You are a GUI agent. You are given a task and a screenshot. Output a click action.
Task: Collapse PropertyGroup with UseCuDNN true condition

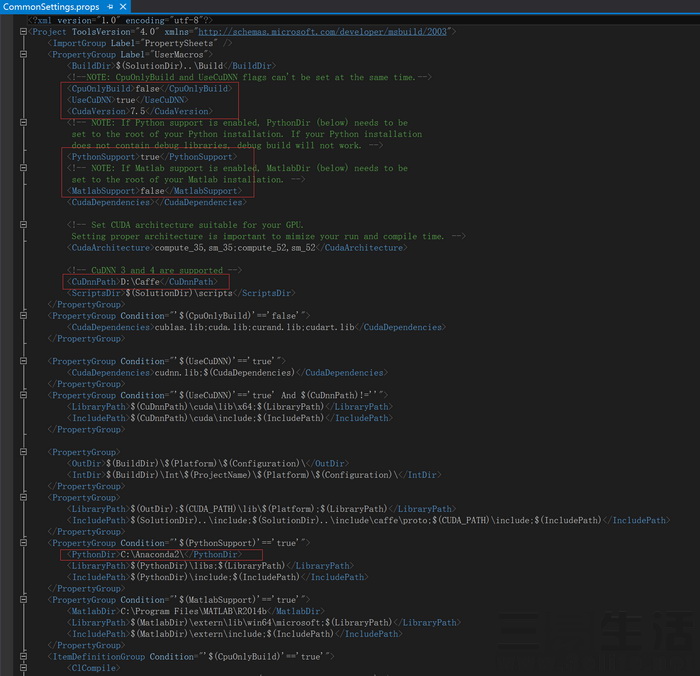pos(23,361)
